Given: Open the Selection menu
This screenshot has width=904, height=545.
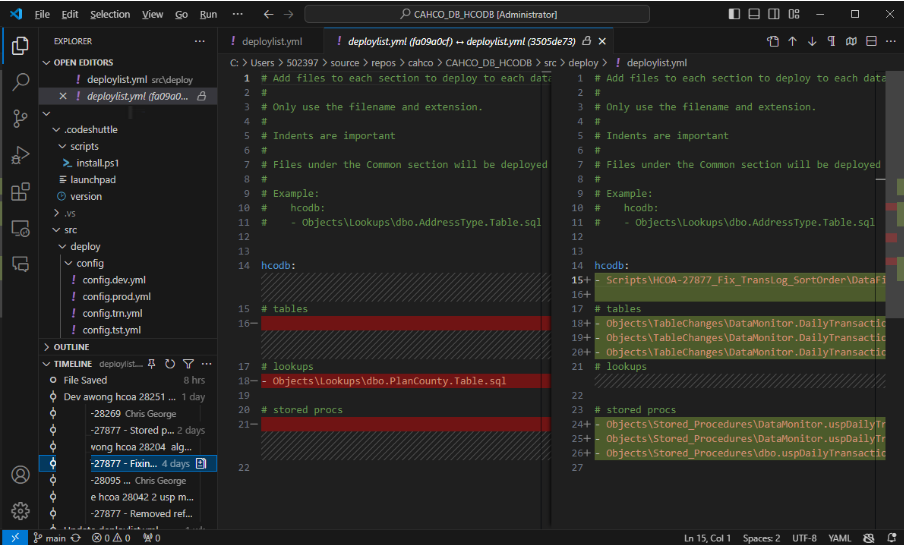Looking at the screenshot, I should [109, 15].
